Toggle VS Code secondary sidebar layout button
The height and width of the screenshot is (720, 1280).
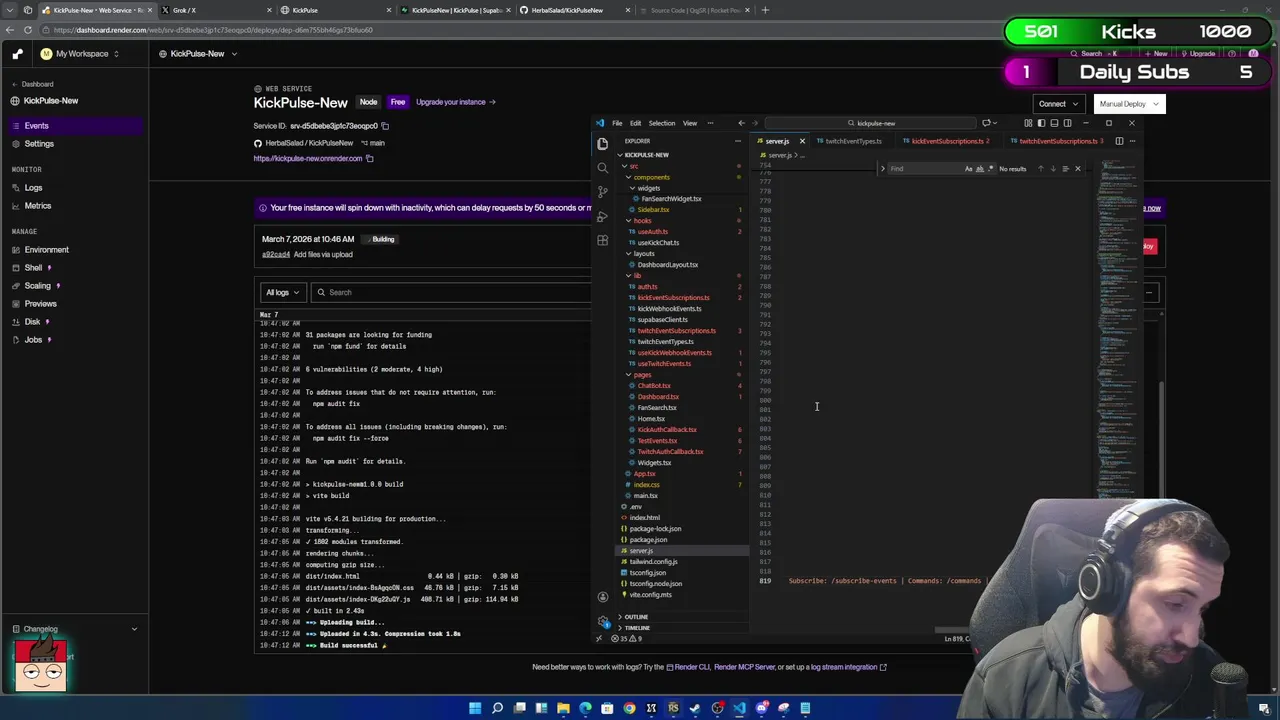1068,123
